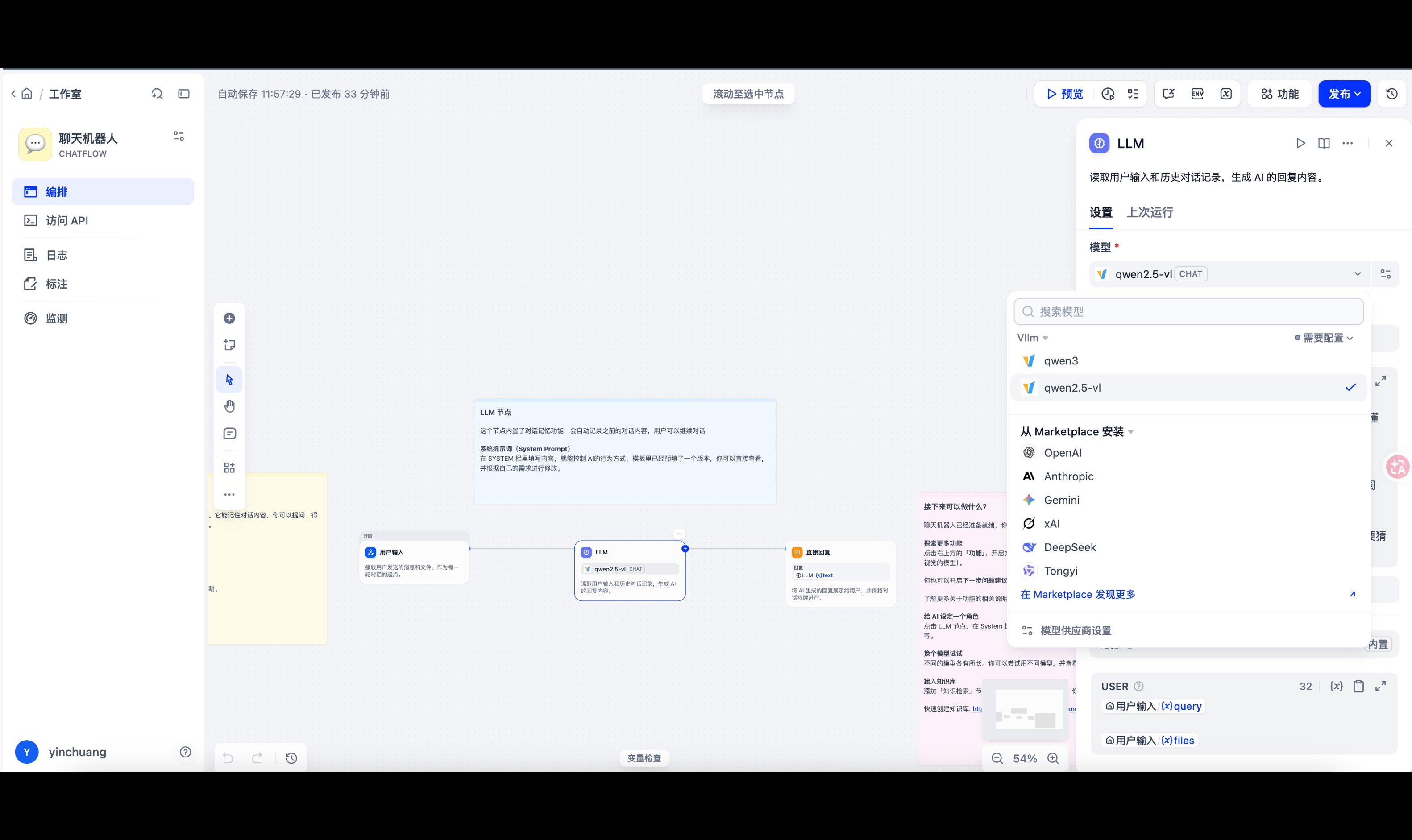1412x840 pixels.
Task: Open the ENV environment variables icon
Action: click(x=1197, y=94)
